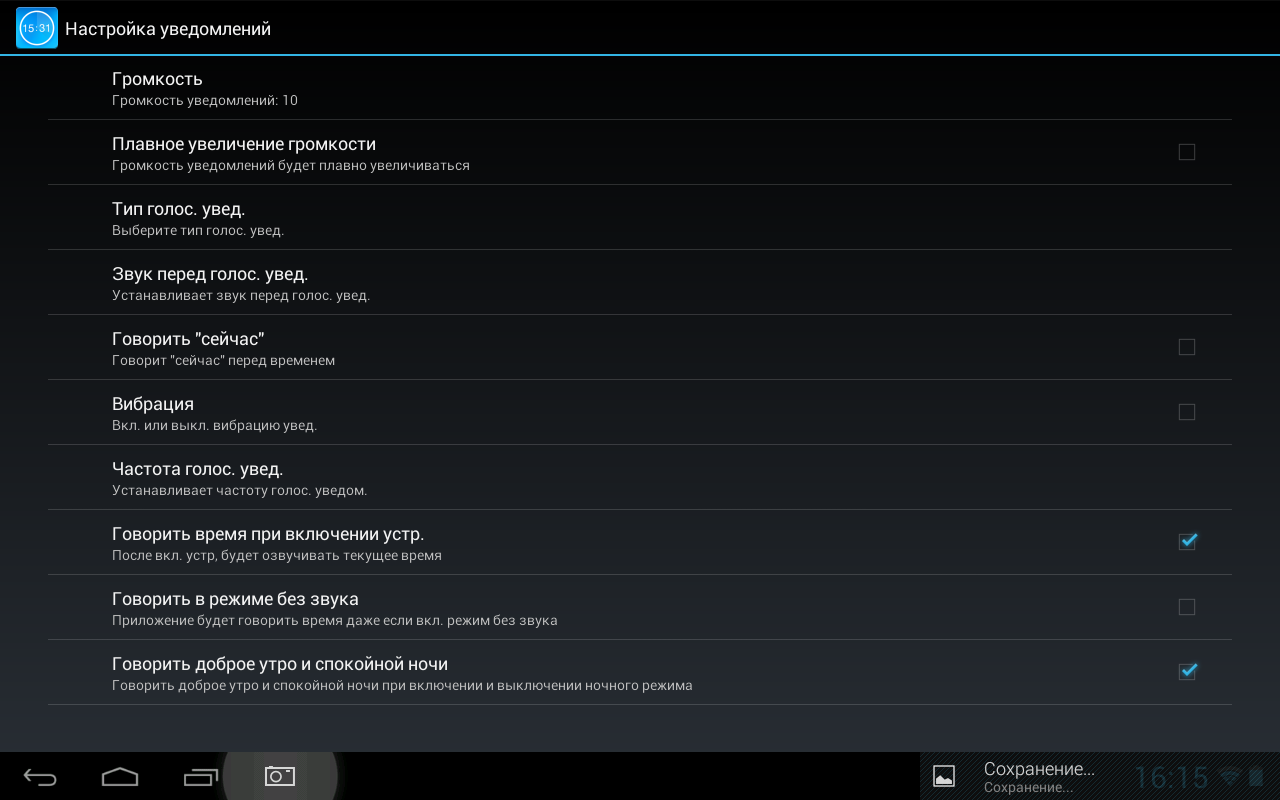Viewport: 1280px width, 800px height.
Task: Open the Громкость volume setting
Action: (640, 88)
